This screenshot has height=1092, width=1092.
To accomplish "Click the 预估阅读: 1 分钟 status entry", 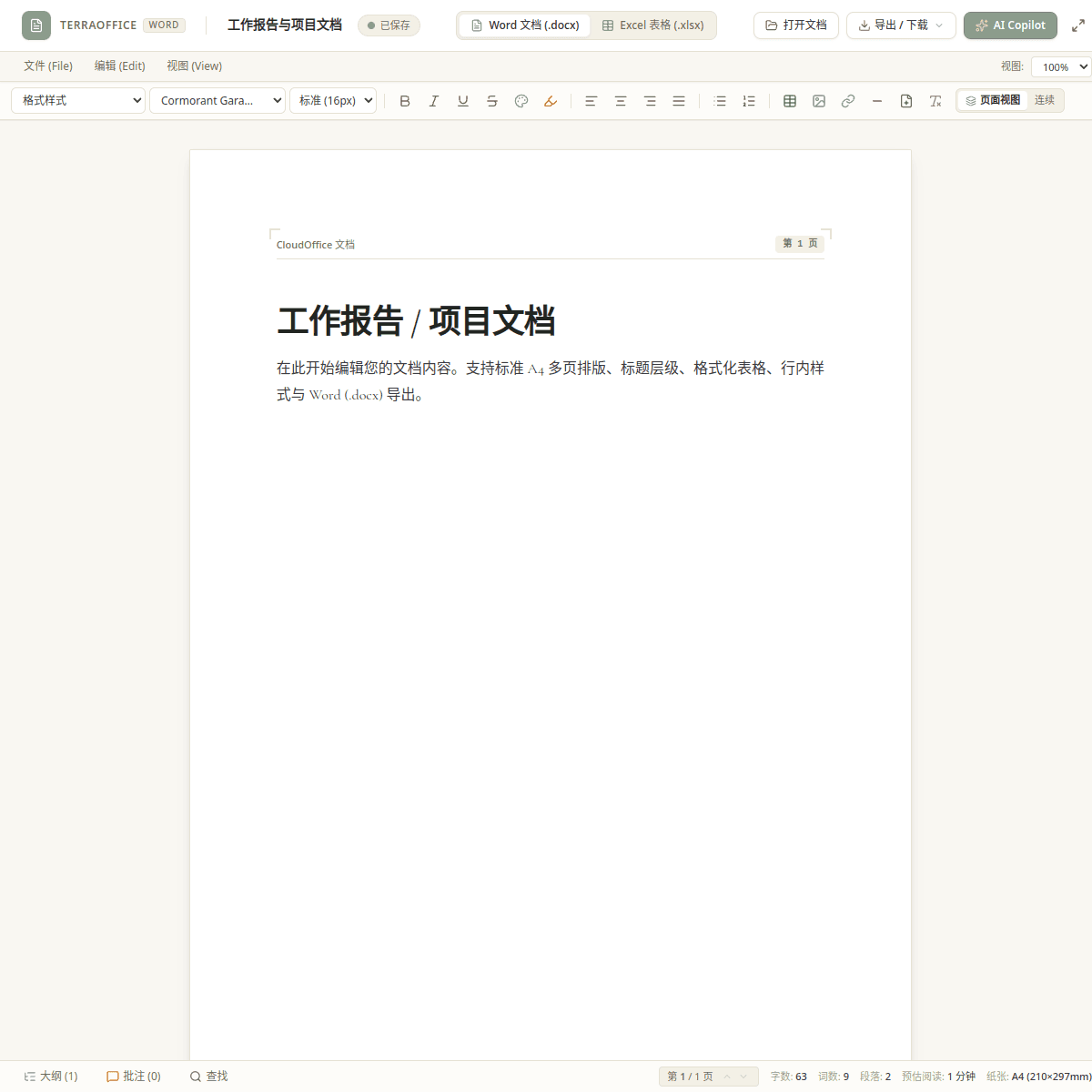I will pos(938,1077).
